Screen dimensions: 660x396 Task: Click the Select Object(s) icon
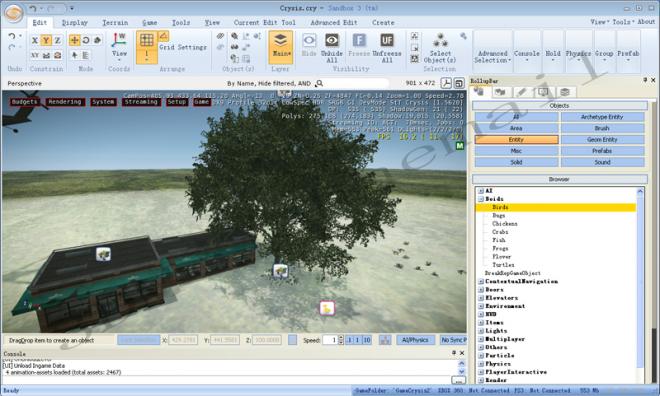click(x=440, y=41)
